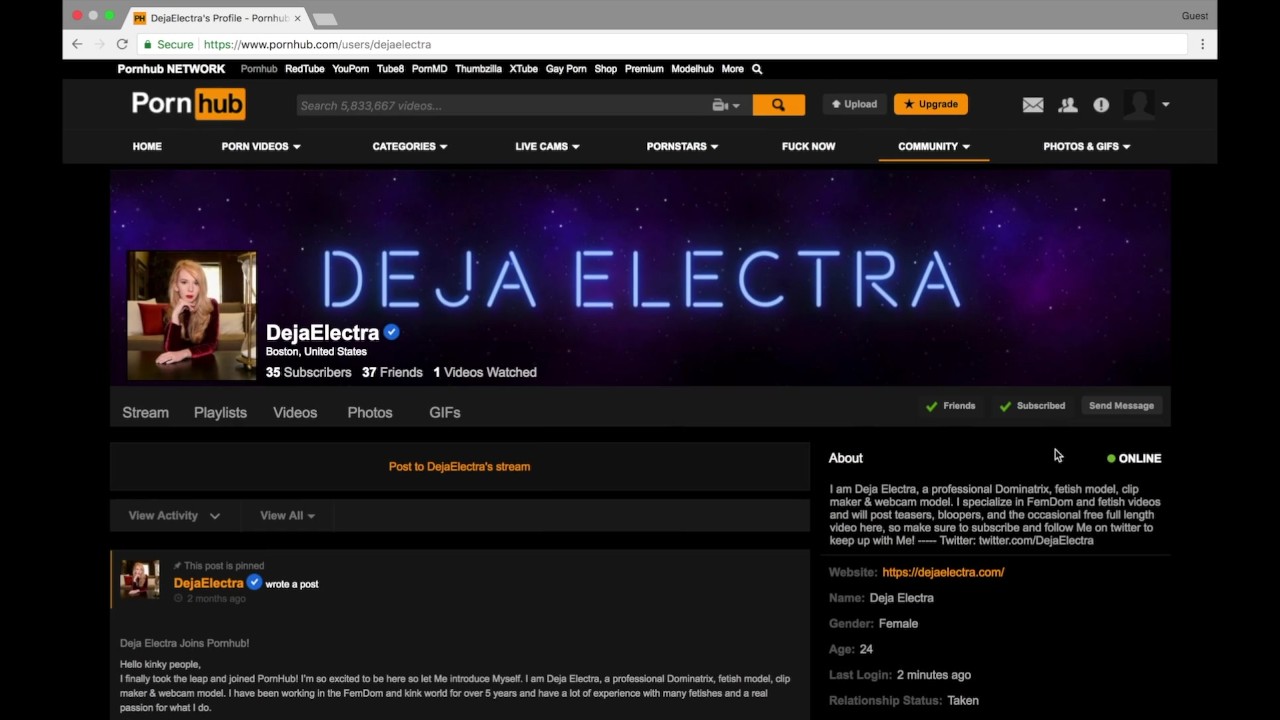Expand the View Activity dropdown
The width and height of the screenshot is (1280, 720).
tap(174, 516)
